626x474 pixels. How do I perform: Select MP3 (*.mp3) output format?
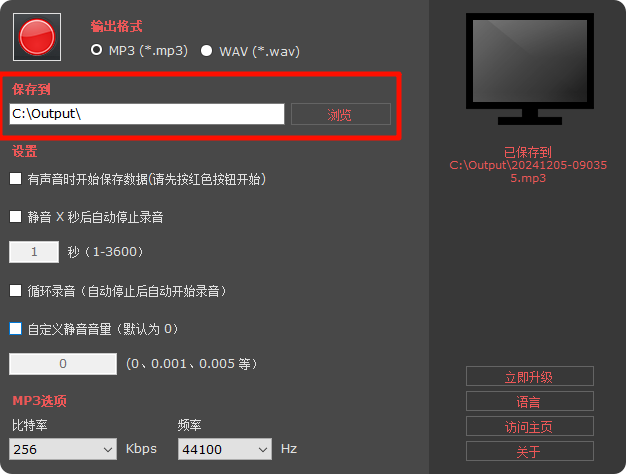coord(96,50)
